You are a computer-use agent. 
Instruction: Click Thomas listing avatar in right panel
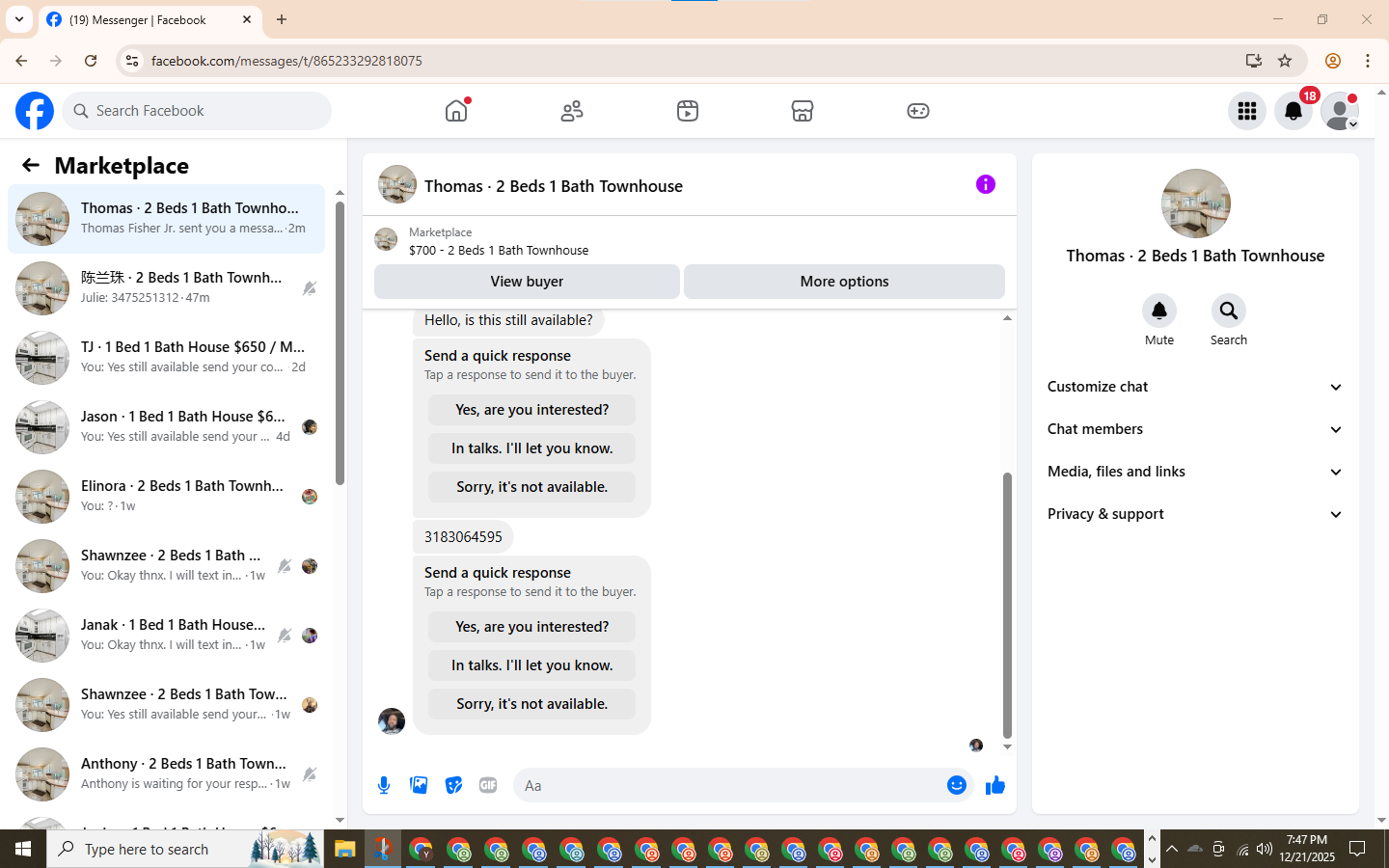click(x=1196, y=203)
